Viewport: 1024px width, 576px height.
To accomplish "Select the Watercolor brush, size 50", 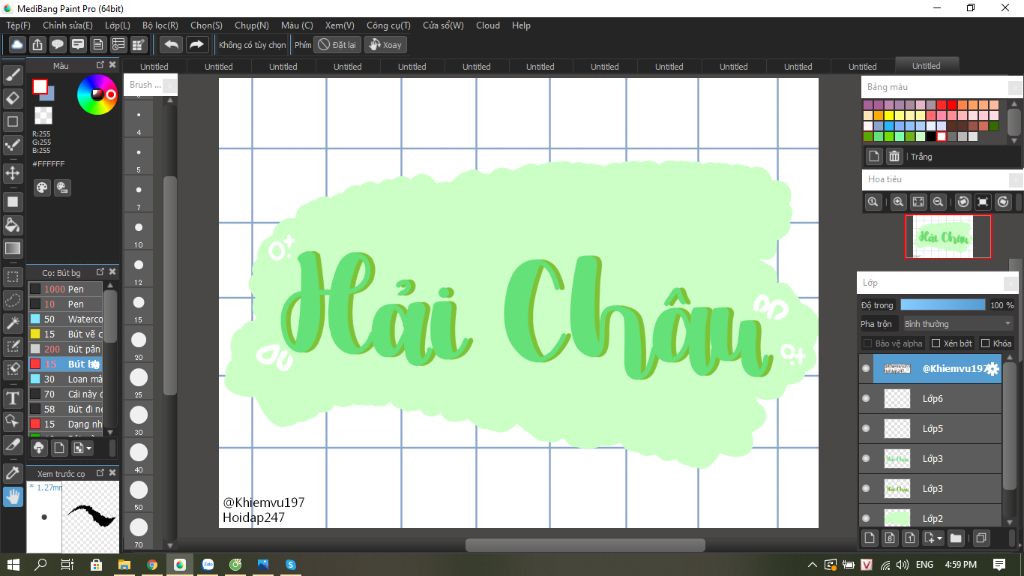I will (65, 319).
